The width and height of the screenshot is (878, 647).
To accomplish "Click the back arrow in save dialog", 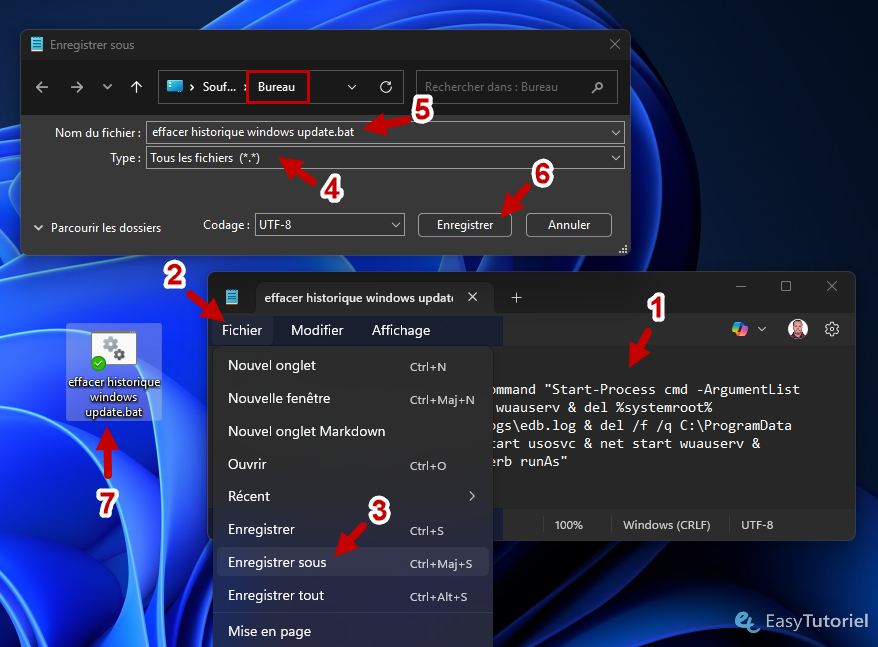I will tap(42, 87).
